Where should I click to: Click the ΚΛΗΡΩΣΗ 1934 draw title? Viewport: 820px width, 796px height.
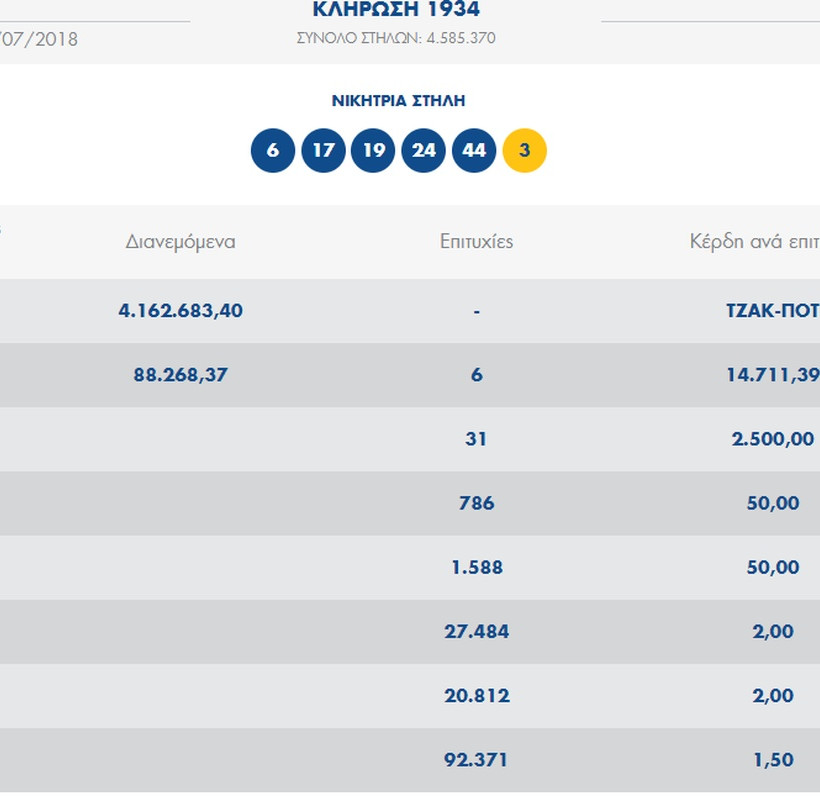pos(396,11)
